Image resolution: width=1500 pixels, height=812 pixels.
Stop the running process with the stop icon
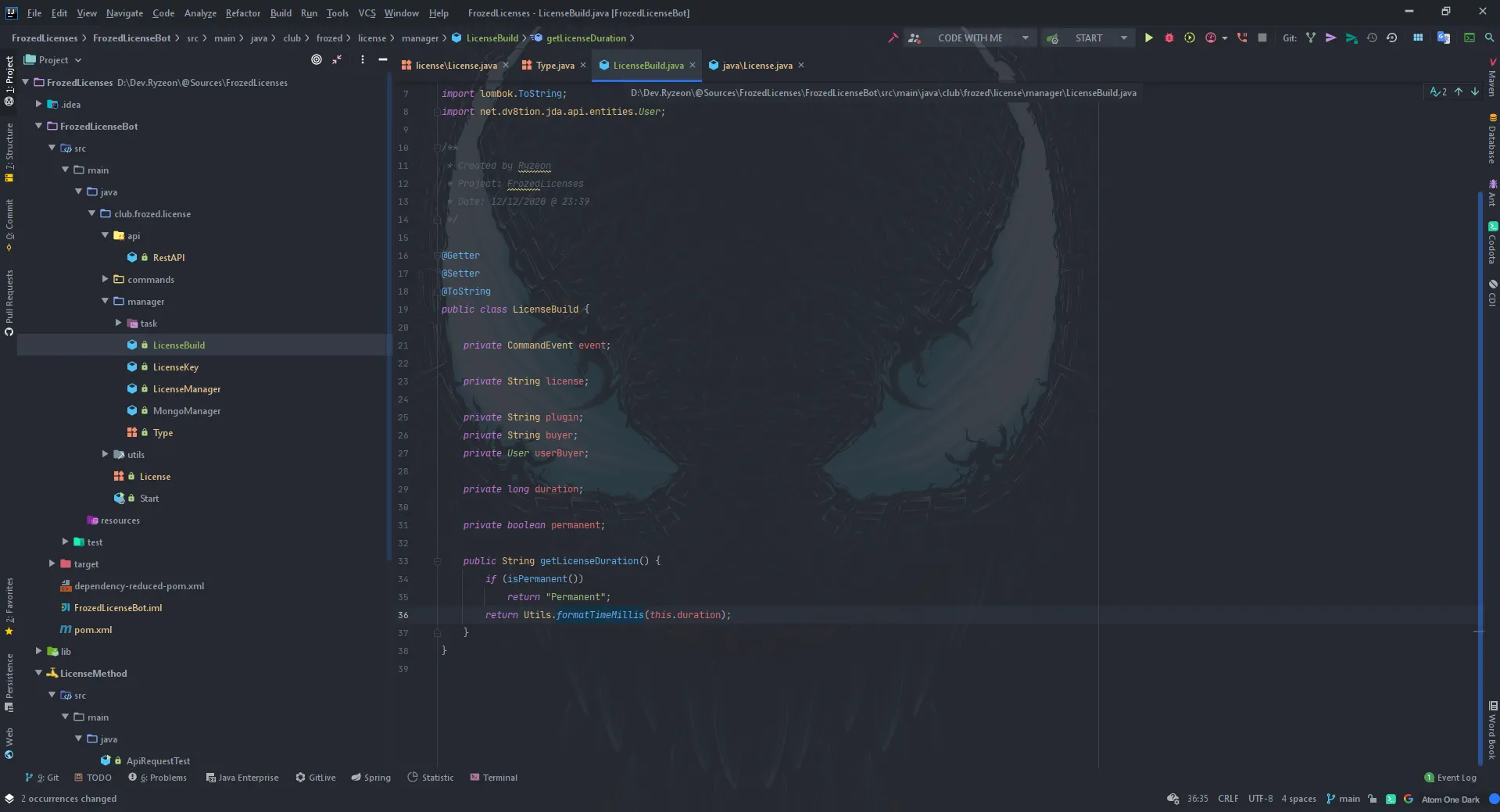point(1262,38)
